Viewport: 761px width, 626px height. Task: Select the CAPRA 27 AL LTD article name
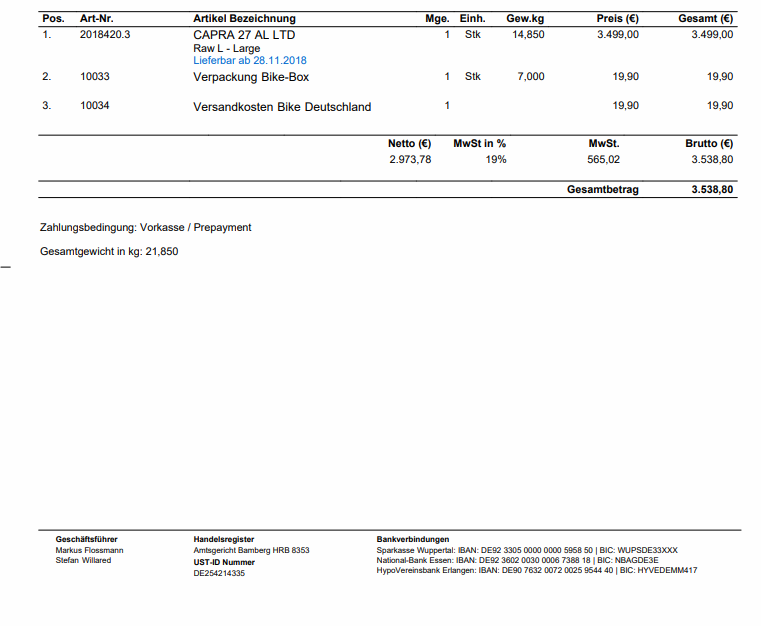(x=244, y=34)
